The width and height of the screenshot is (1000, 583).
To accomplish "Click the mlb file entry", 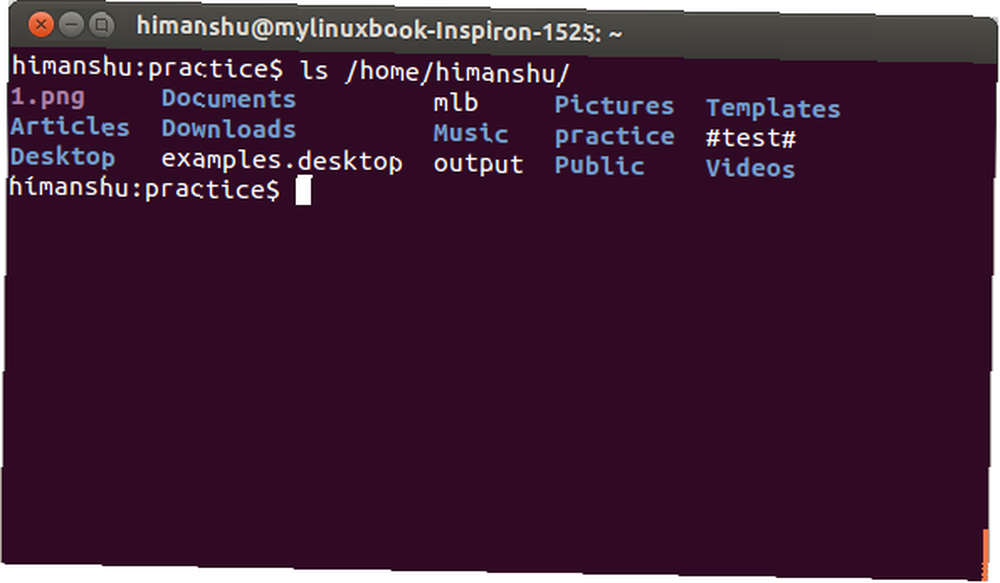I will coord(455,103).
